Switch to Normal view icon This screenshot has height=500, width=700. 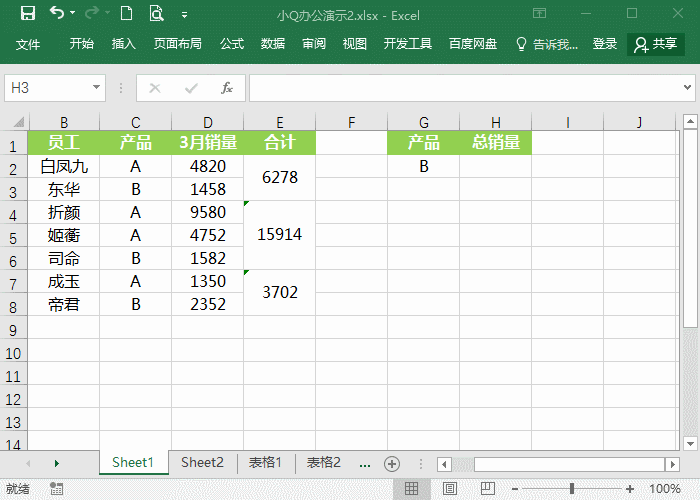[x=411, y=488]
